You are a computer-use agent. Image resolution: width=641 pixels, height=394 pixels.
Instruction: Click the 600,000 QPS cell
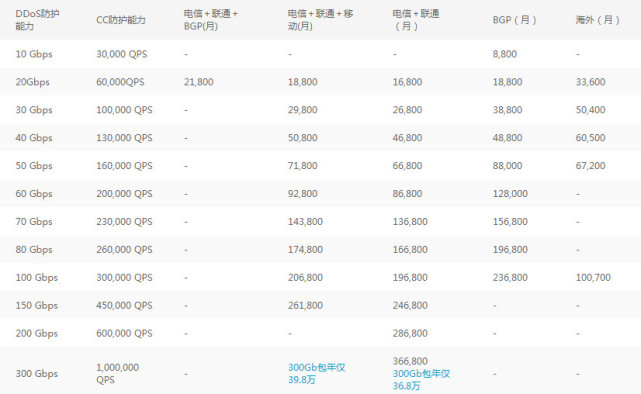click(x=124, y=333)
